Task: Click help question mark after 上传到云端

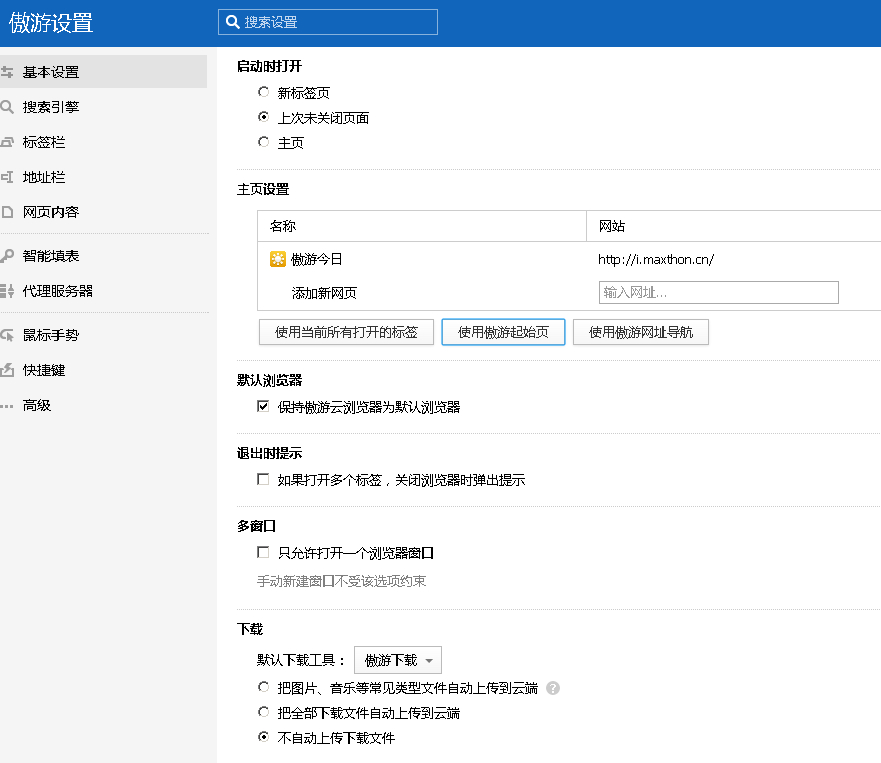Action: [x=553, y=688]
